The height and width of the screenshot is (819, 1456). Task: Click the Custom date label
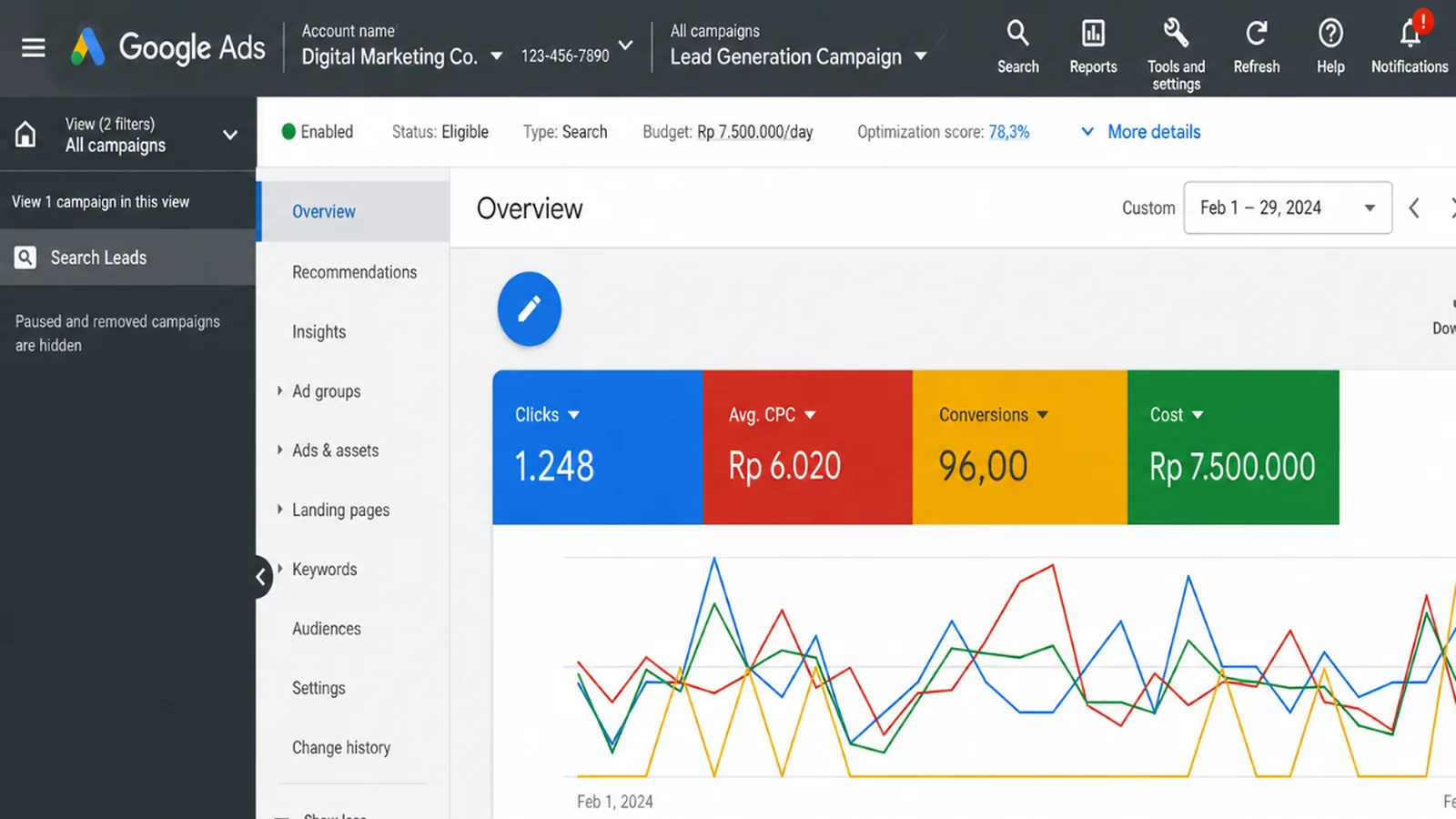click(1148, 207)
